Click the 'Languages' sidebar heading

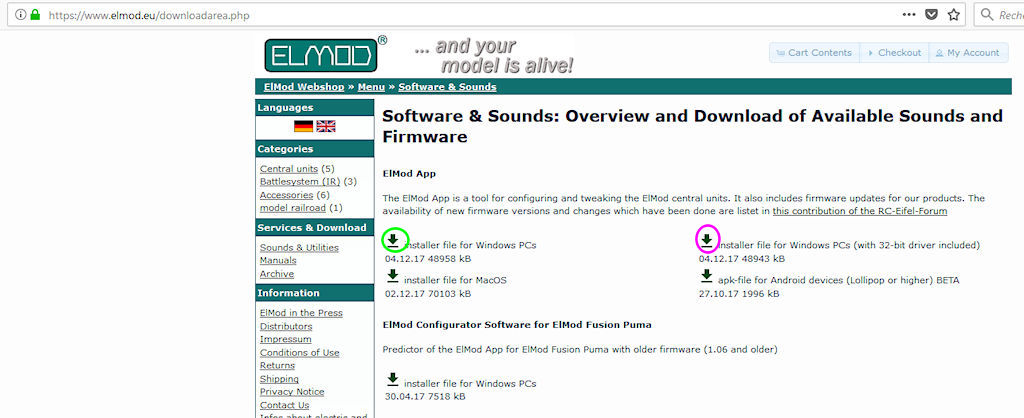315,108
